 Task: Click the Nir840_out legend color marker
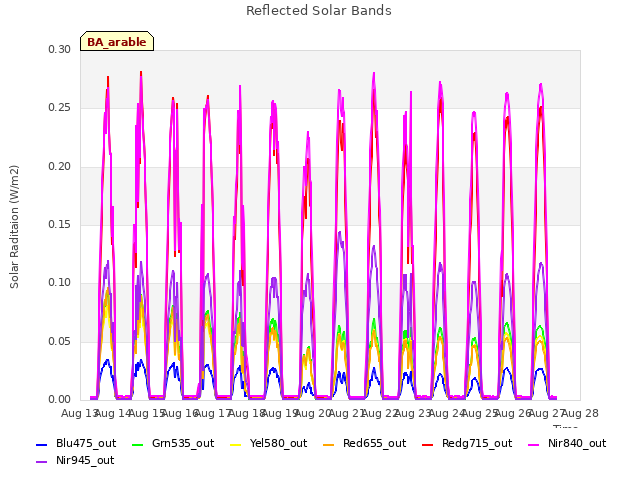pyautogui.click(x=534, y=444)
